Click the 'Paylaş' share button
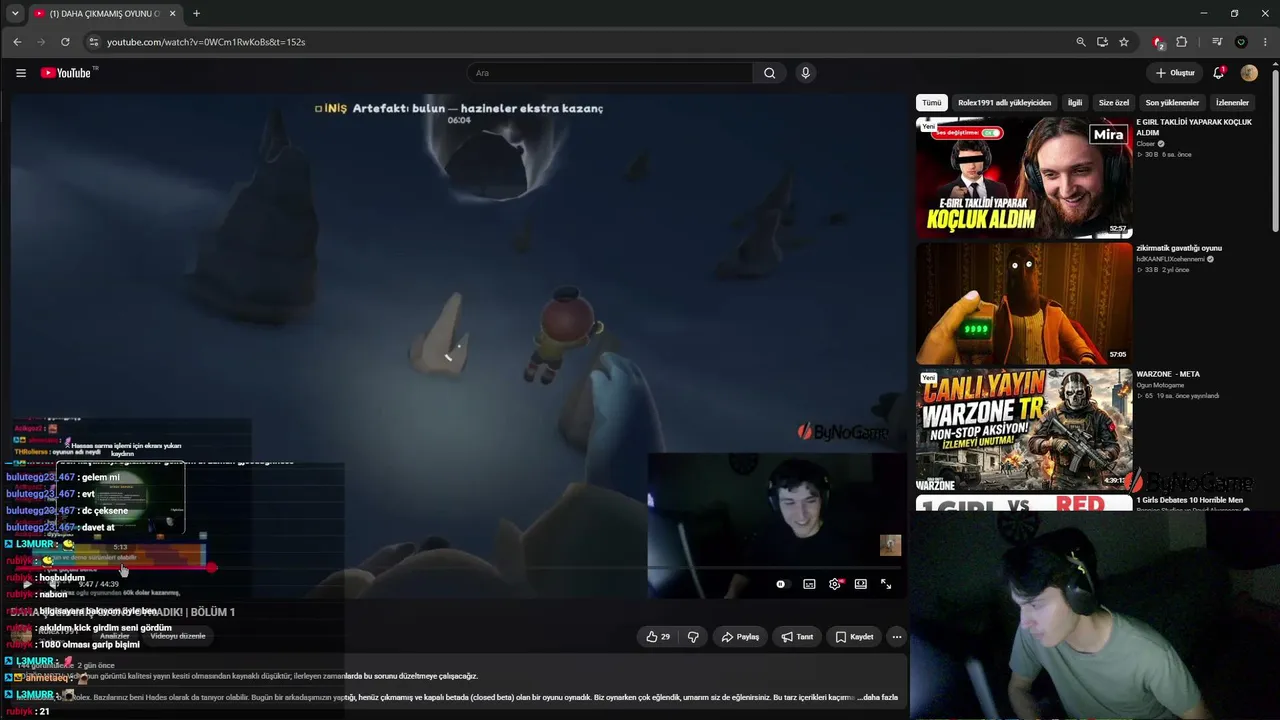 [741, 637]
